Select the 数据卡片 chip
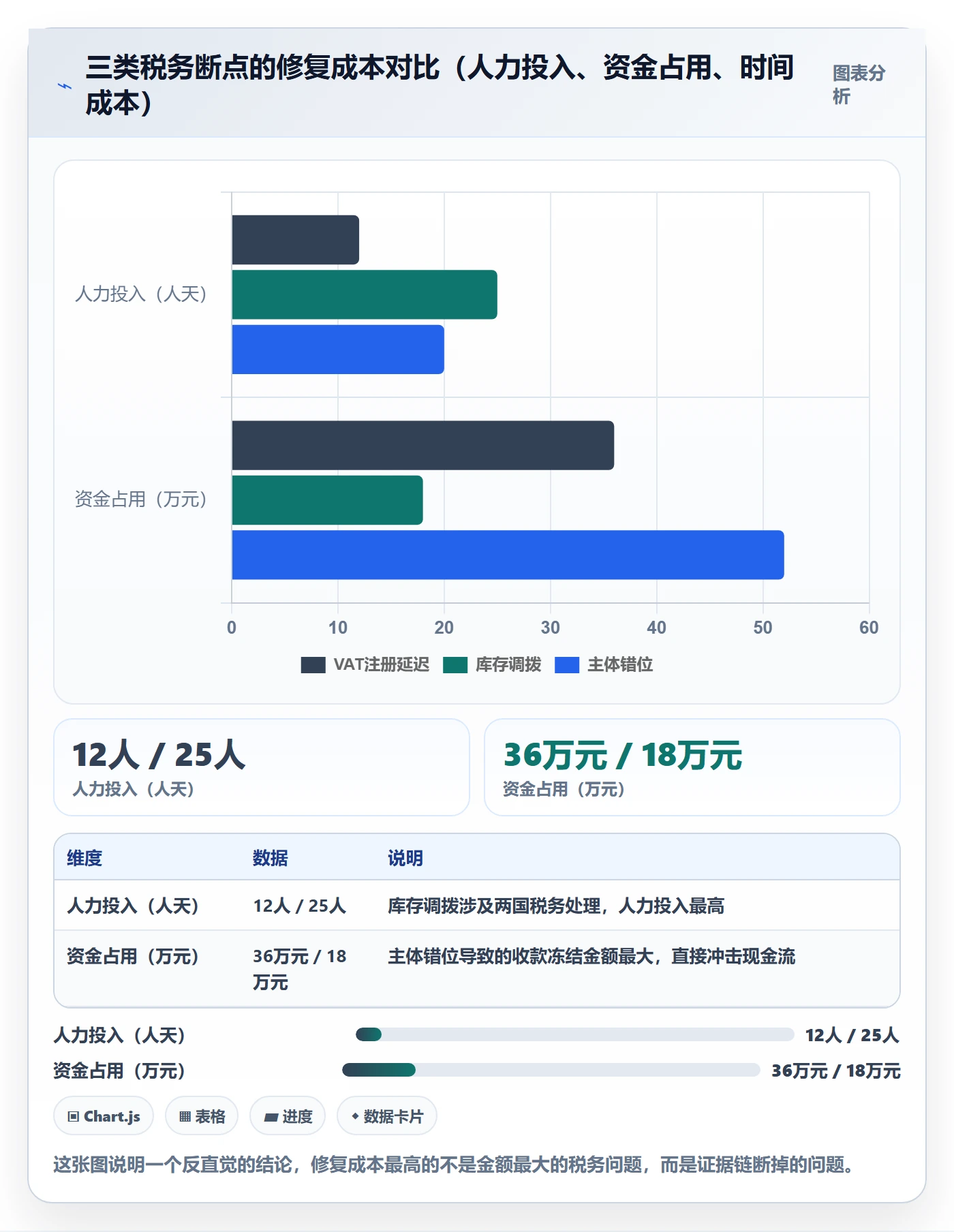The image size is (954, 1232). (x=387, y=1116)
